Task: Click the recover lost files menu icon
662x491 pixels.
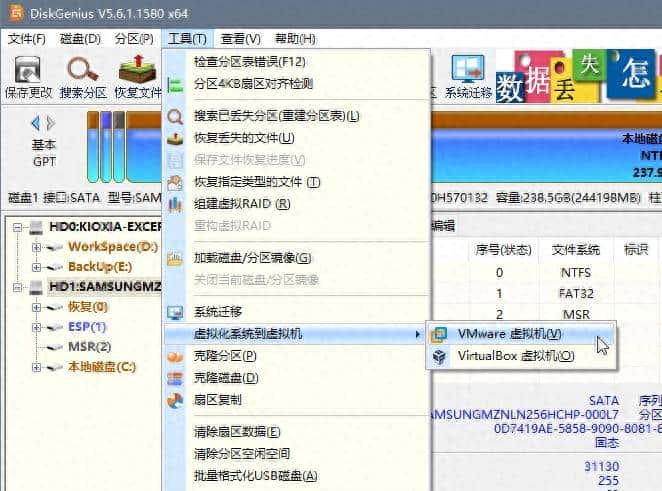Action: tap(175, 138)
